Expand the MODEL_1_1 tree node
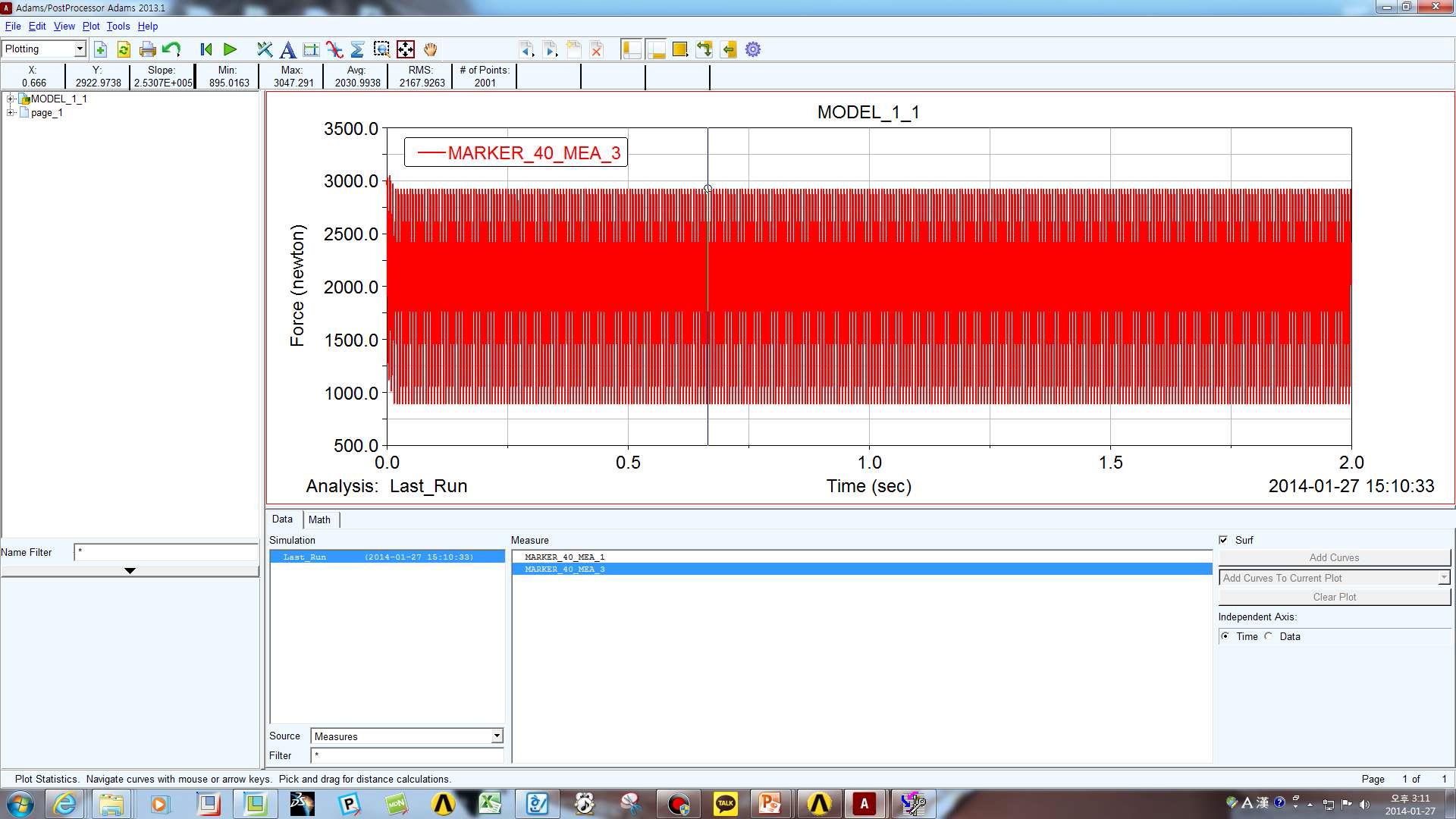1456x819 pixels. 11,99
